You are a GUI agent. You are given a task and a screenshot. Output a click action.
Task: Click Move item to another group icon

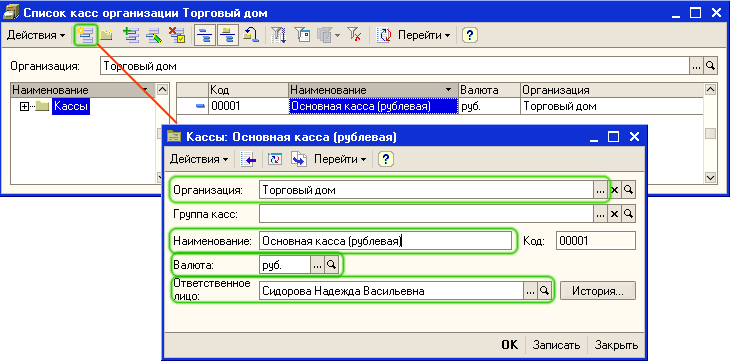pyautogui.click(x=252, y=35)
